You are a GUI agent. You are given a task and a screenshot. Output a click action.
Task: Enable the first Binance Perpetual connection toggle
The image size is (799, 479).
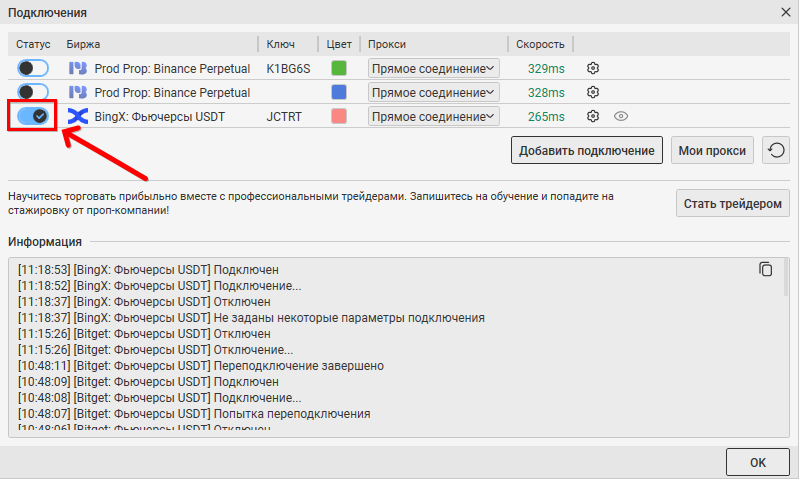(x=33, y=68)
